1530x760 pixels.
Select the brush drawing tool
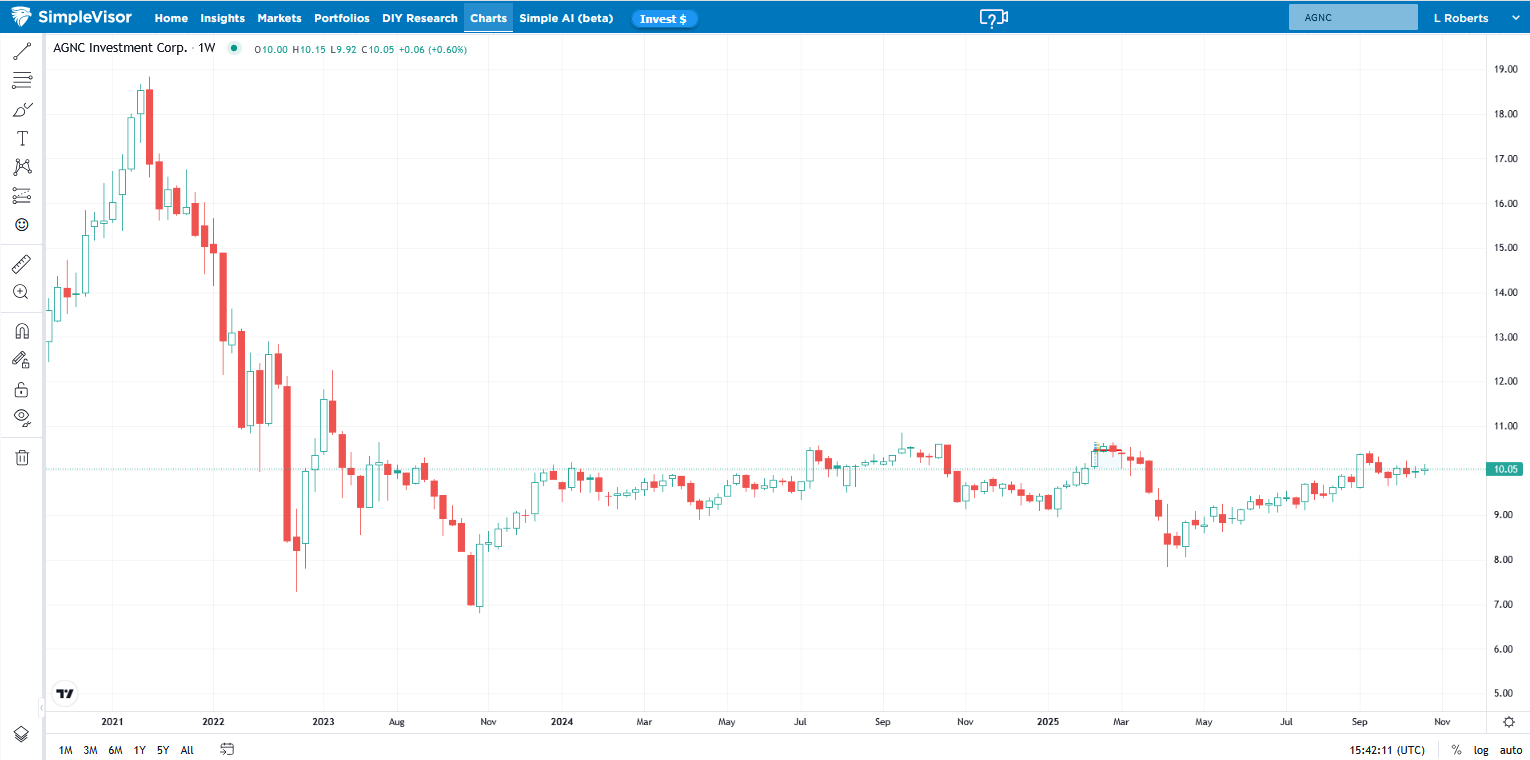[21, 109]
